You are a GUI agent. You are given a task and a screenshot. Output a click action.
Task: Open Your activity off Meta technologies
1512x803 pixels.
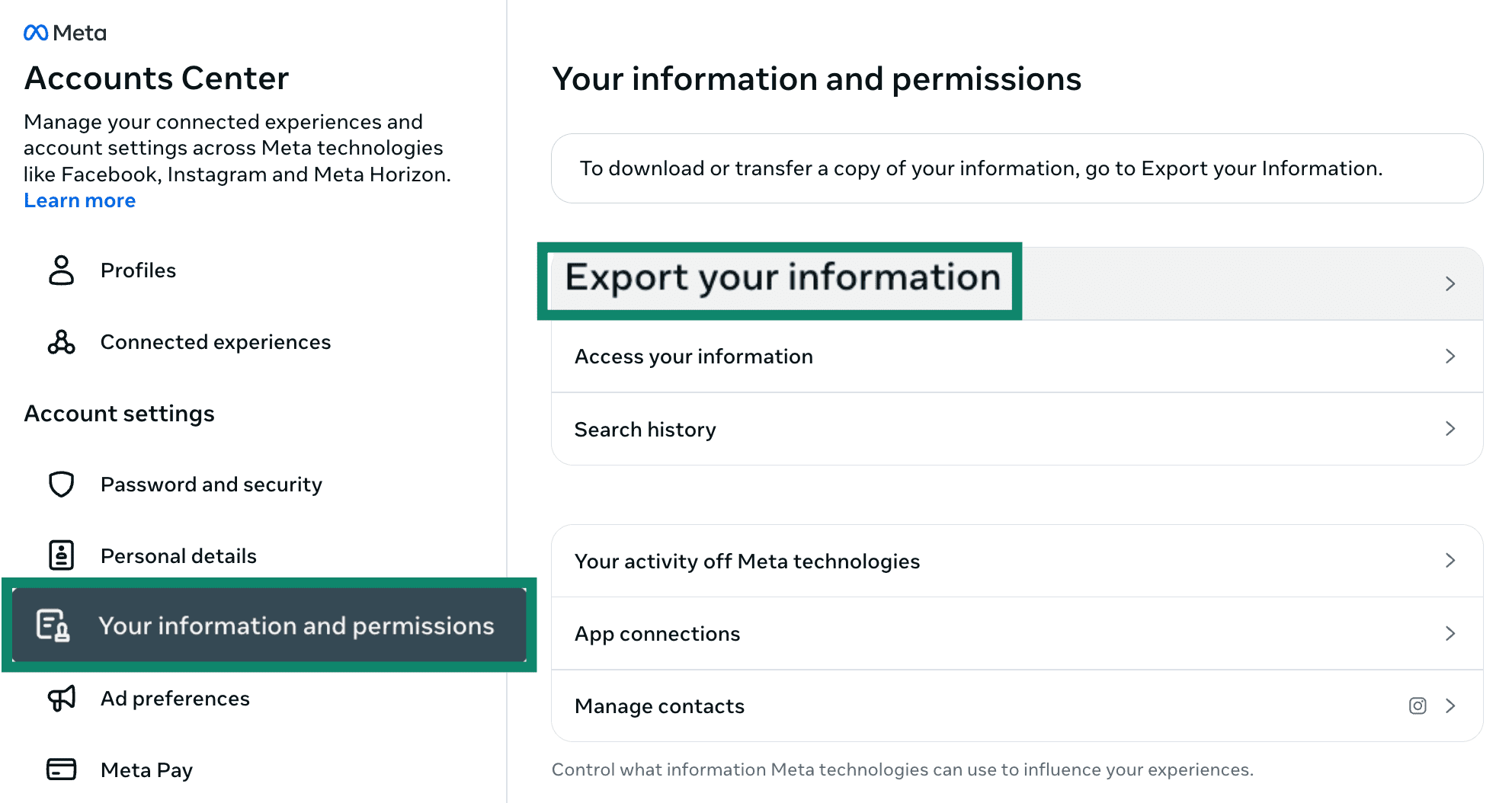[x=1017, y=561]
